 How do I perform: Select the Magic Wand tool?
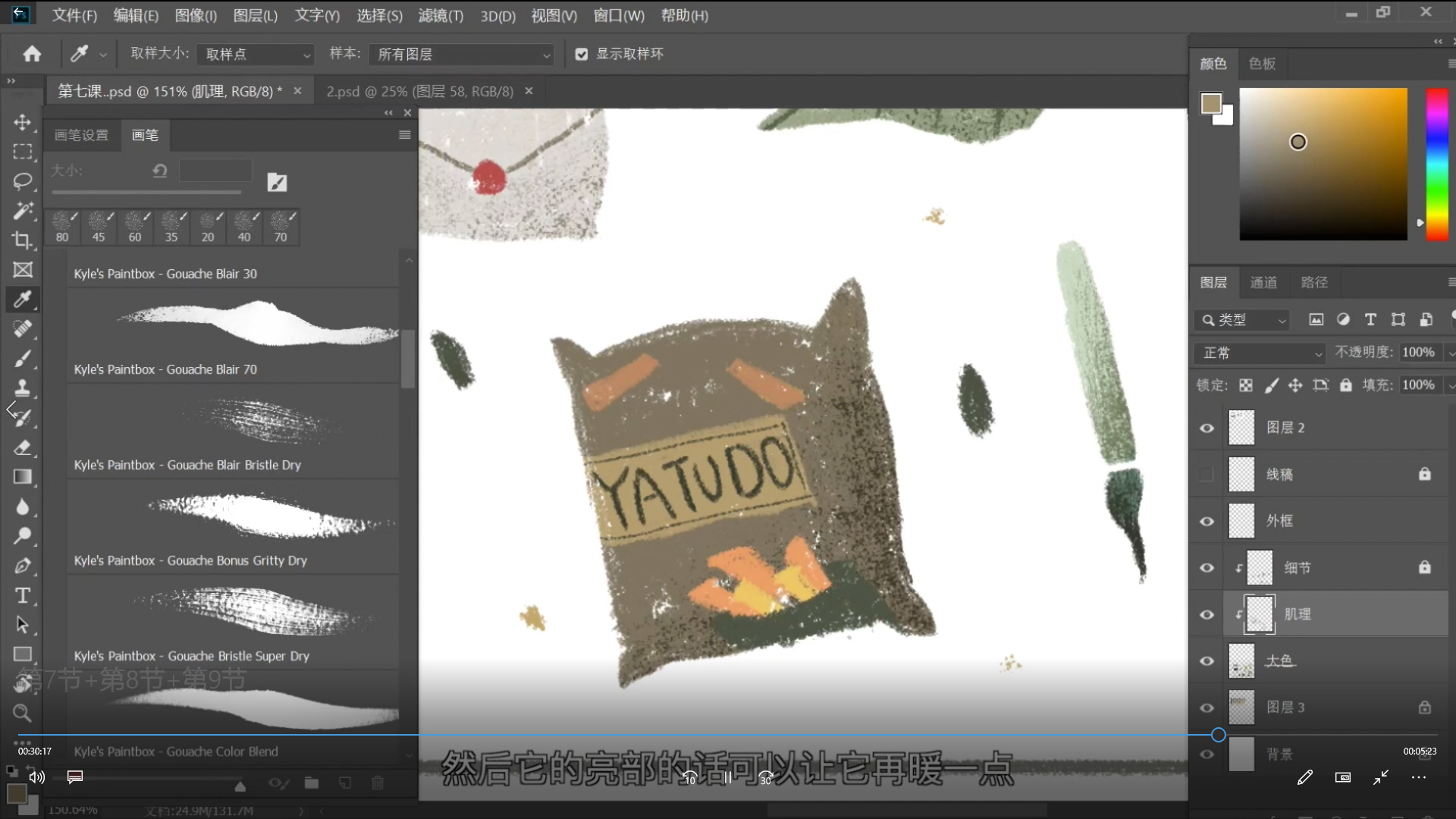point(23,211)
